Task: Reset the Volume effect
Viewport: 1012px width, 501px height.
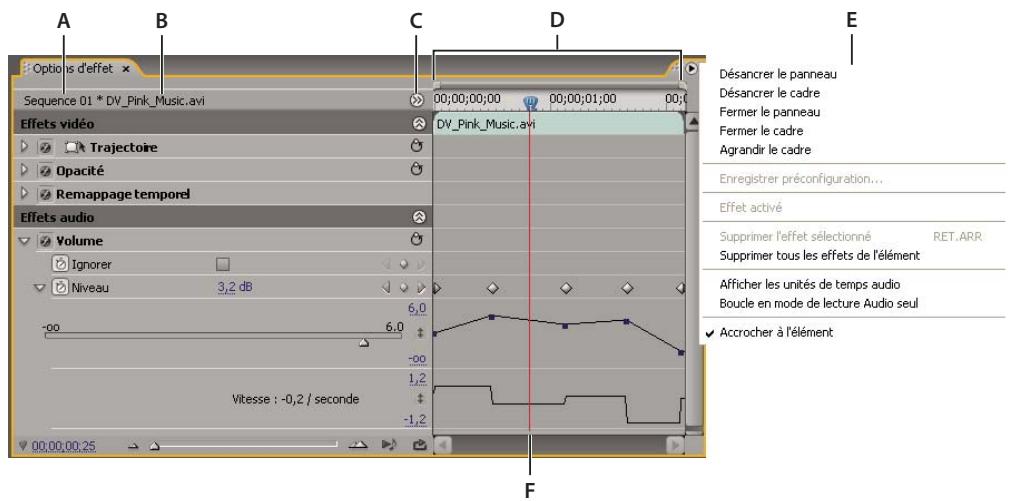Action: pyautogui.click(x=416, y=239)
